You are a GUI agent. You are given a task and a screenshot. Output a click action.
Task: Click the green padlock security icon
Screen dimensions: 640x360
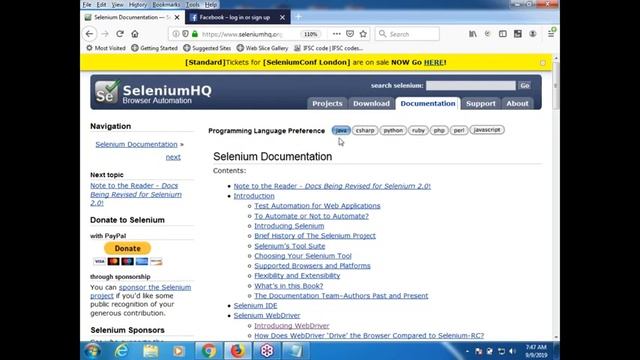click(x=195, y=34)
